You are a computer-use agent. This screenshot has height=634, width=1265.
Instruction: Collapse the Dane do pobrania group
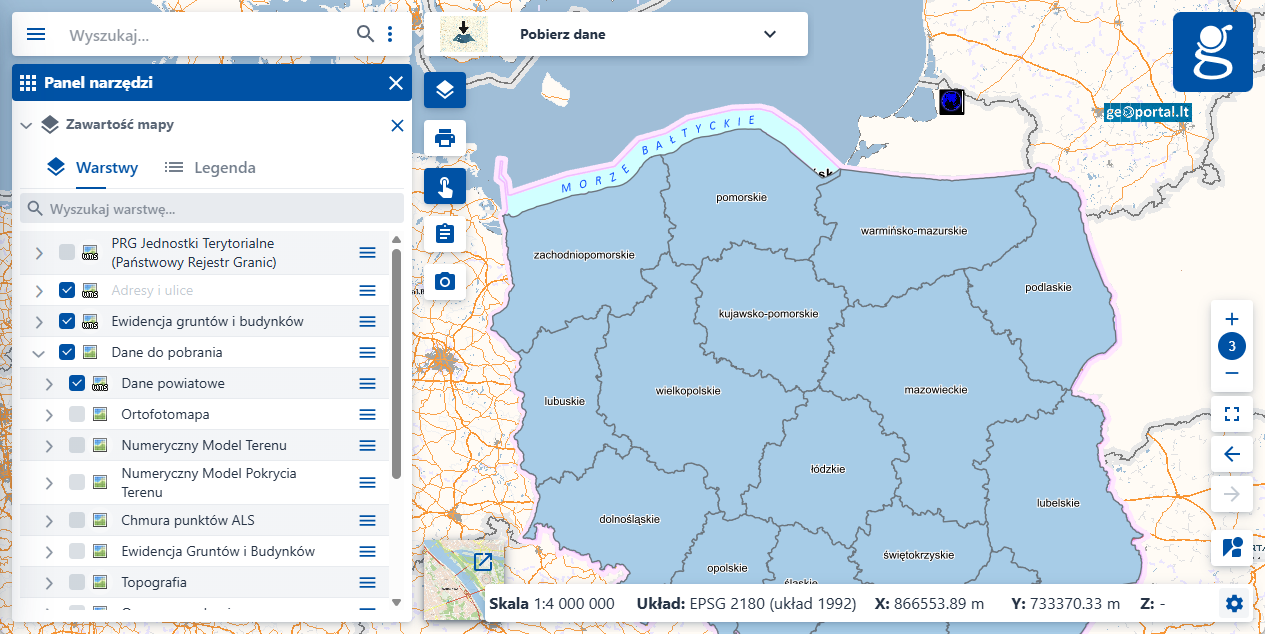(39, 353)
